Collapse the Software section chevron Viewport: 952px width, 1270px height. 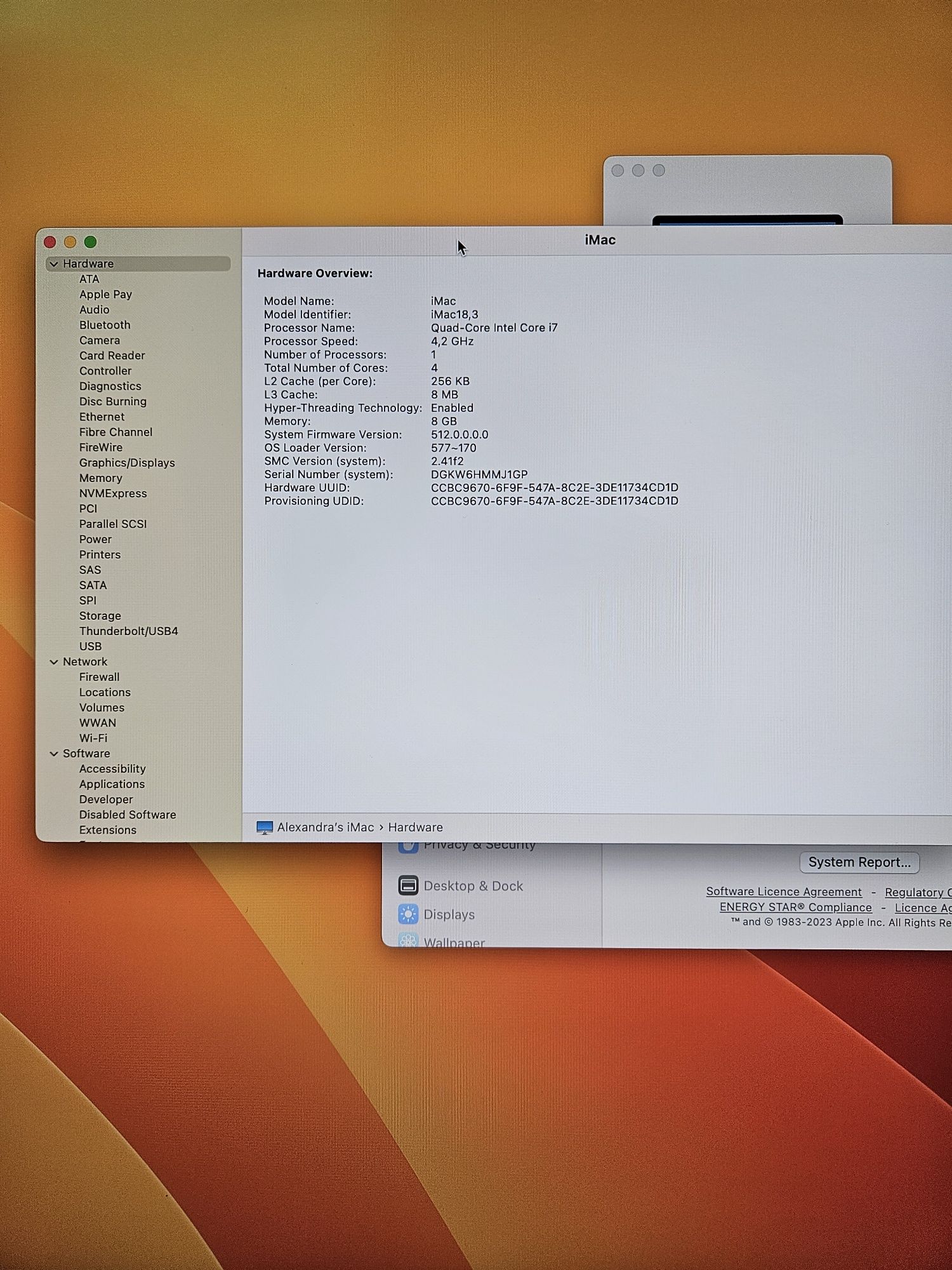pos(54,754)
